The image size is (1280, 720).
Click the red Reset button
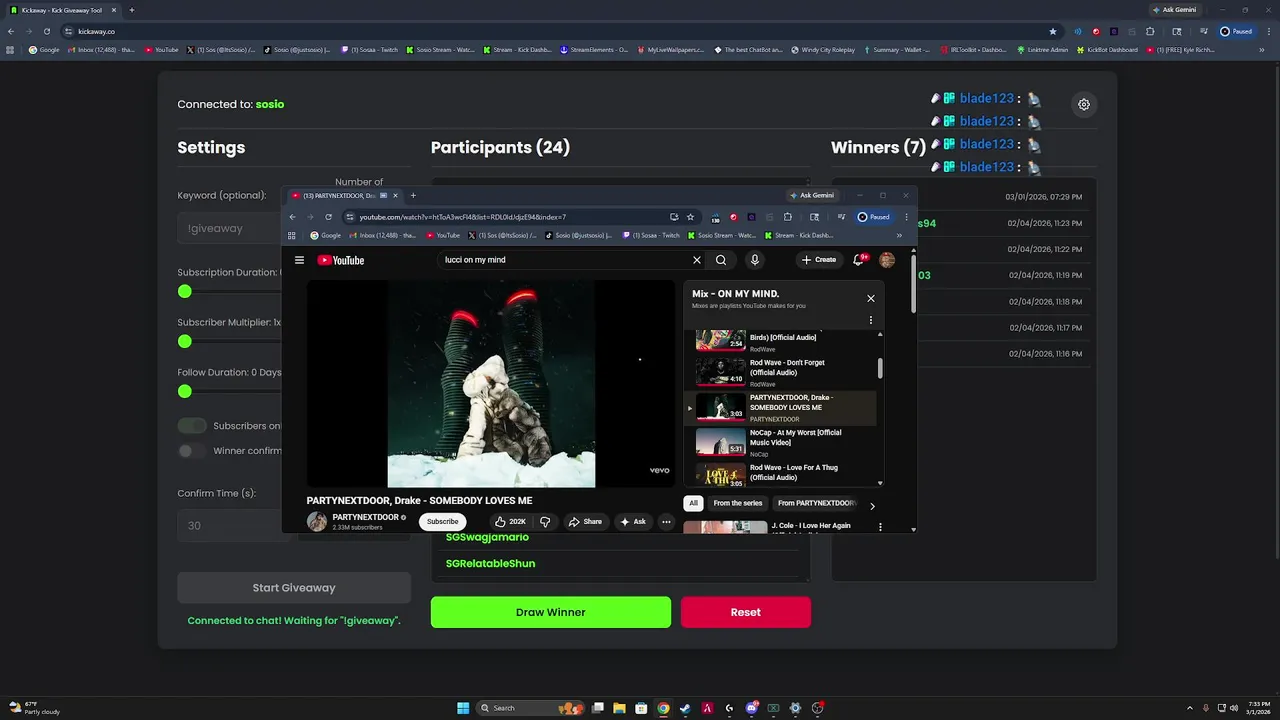pyautogui.click(x=746, y=612)
